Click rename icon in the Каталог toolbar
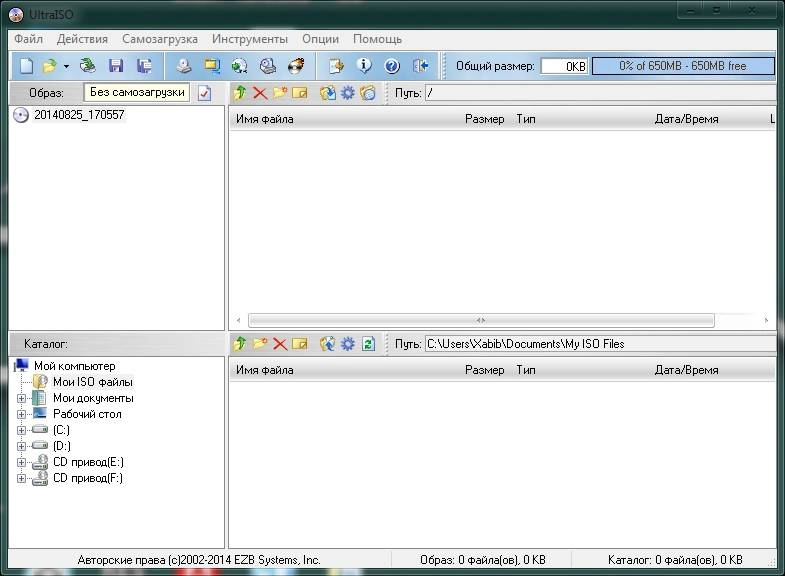The height and width of the screenshot is (576, 785). tap(300, 344)
